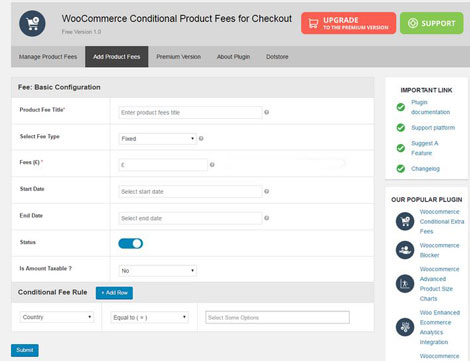Click the Fees amount input field
The image size is (470, 361).
pos(163,165)
